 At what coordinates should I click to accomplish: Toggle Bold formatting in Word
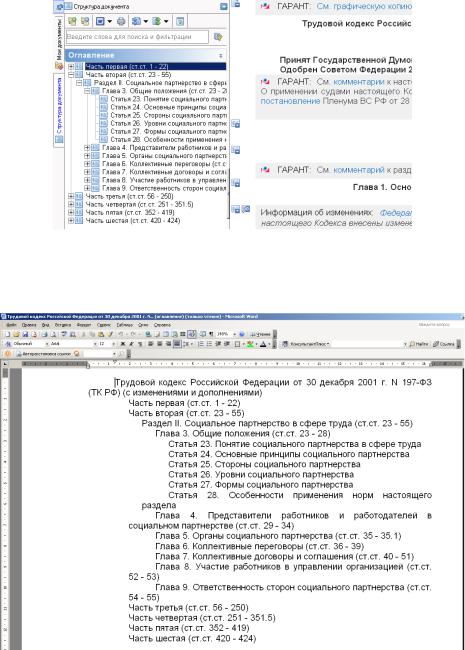point(123,344)
